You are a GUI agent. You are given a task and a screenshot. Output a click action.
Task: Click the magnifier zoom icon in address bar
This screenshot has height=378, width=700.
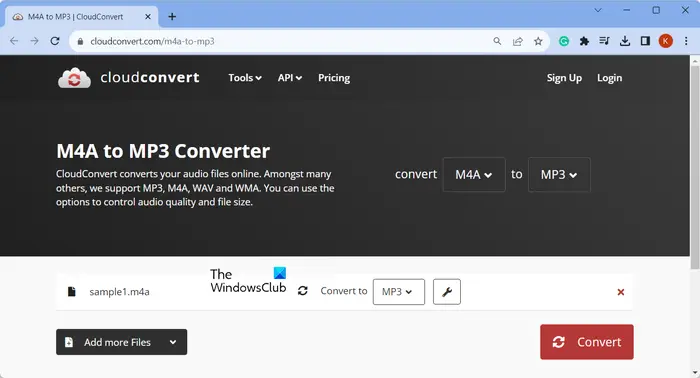point(497,41)
